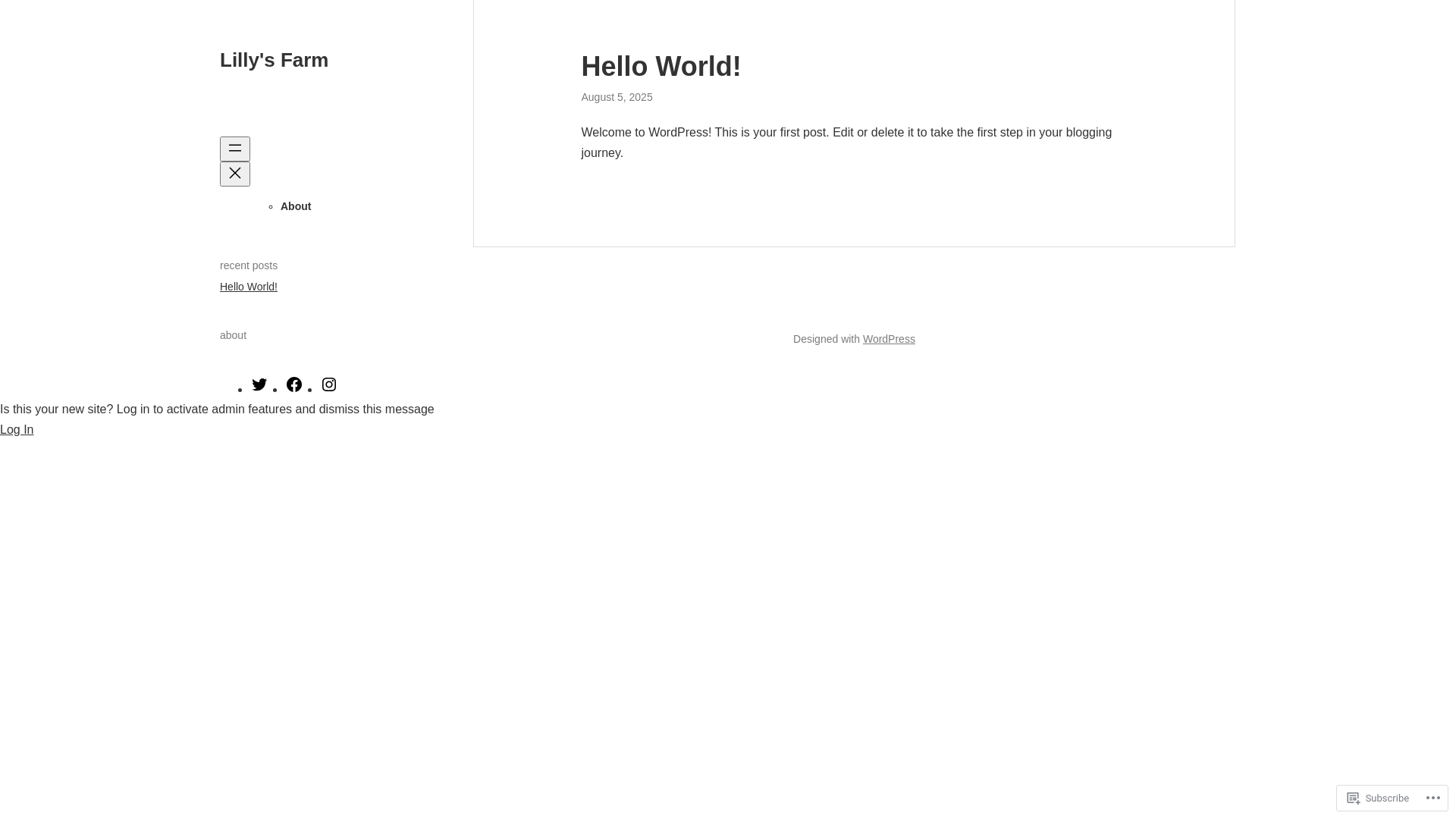
Task: Open the Twitter social link
Action: [259, 384]
